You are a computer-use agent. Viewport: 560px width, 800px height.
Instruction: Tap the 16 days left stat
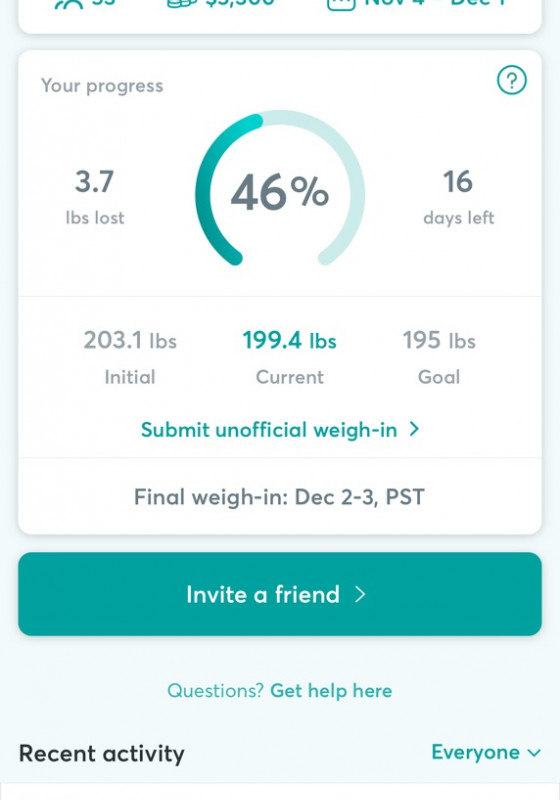point(459,197)
